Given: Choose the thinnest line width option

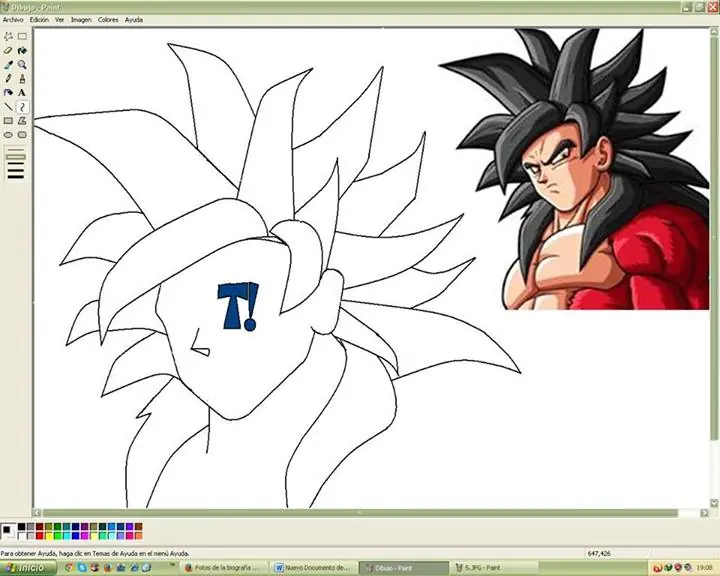Looking at the screenshot, I should pyautogui.click(x=15, y=149).
